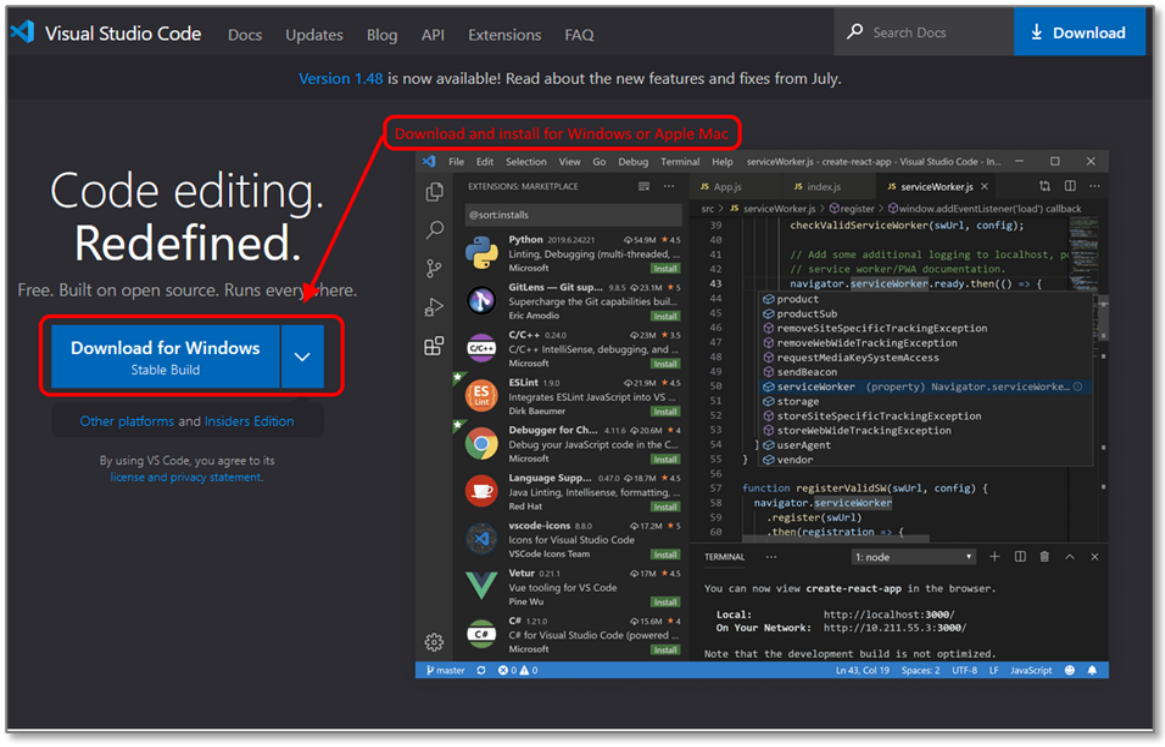
Task: Open Run and Debug icon in activity bar
Action: (x=434, y=307)
